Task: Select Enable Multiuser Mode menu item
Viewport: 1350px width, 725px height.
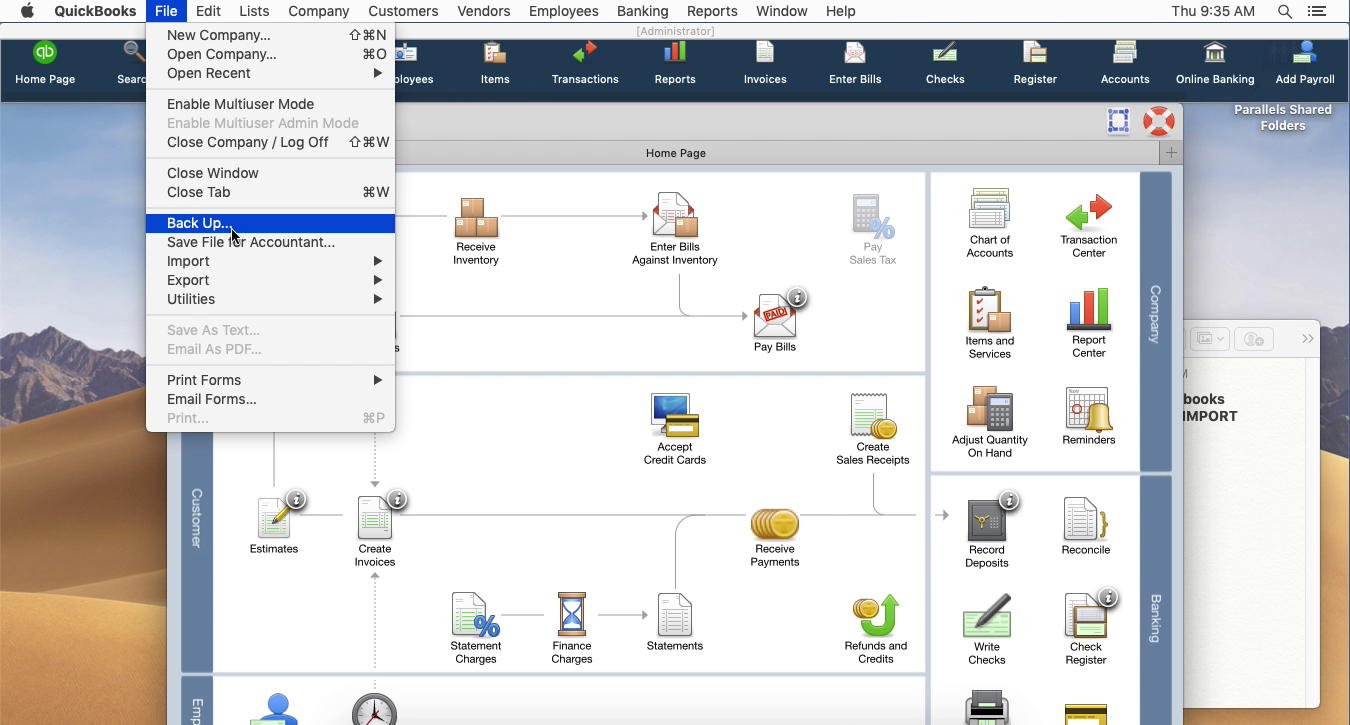Action: (271, 104)
